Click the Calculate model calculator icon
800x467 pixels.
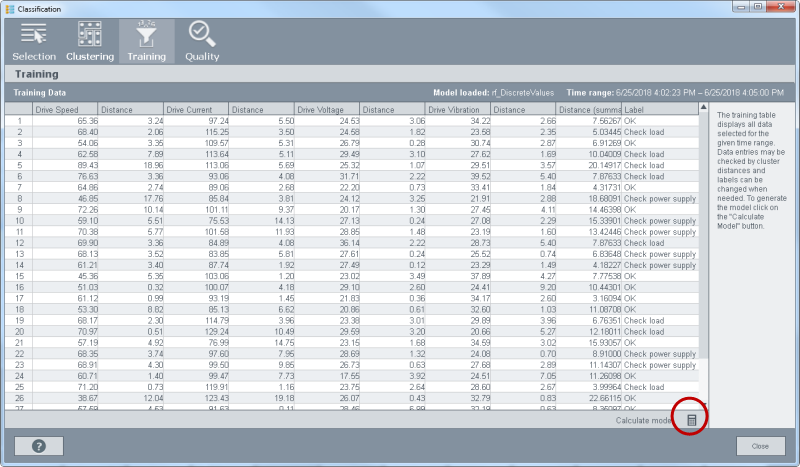pyautogui.click(x=691, y=421)
